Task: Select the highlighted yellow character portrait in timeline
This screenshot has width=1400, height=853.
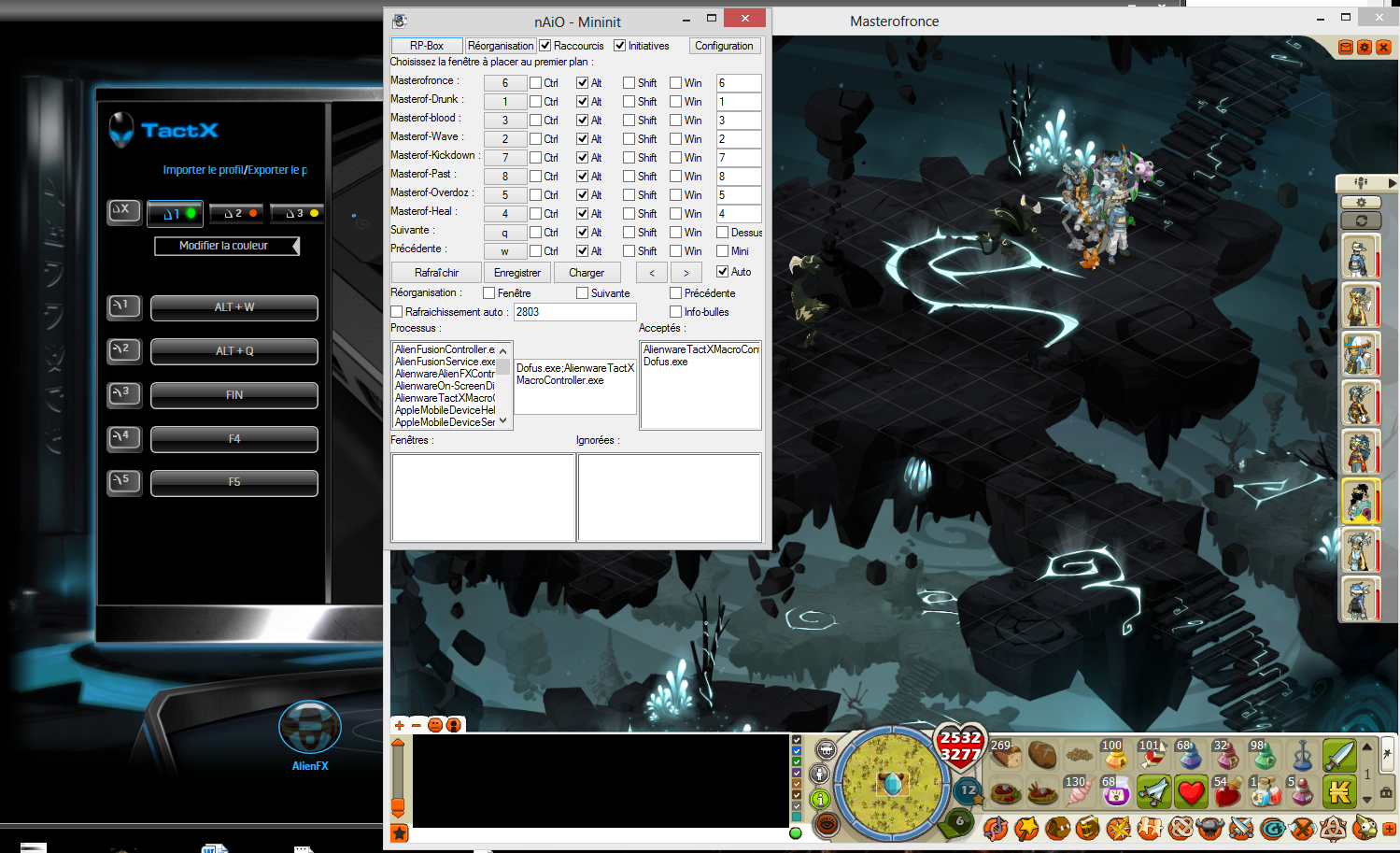Action: (1360, 501)
